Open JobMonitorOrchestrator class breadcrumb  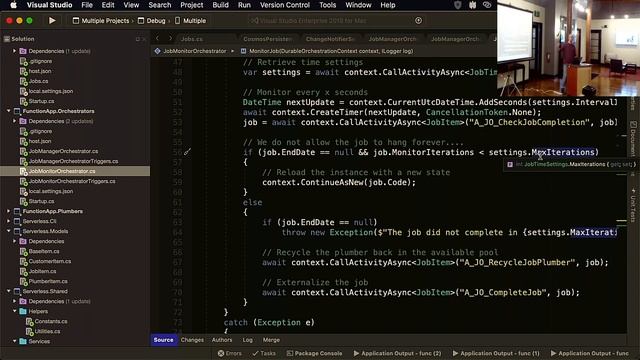(190, 51)
